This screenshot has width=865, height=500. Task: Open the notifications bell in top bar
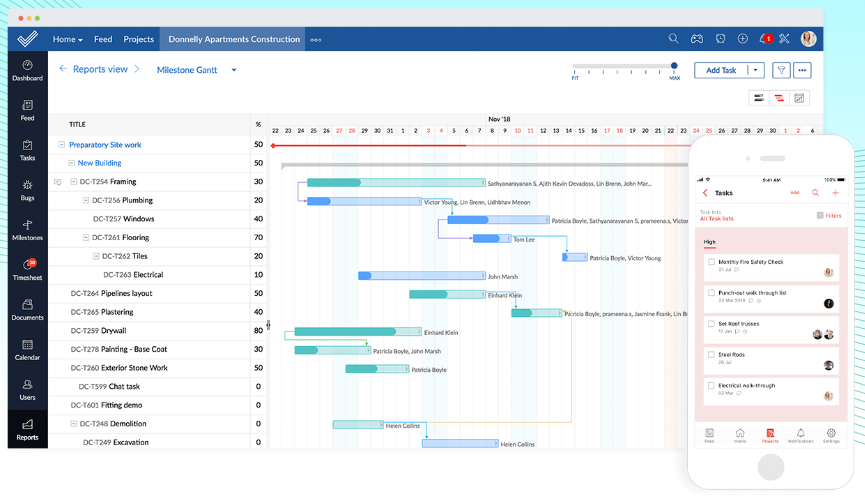pos(765,39)
